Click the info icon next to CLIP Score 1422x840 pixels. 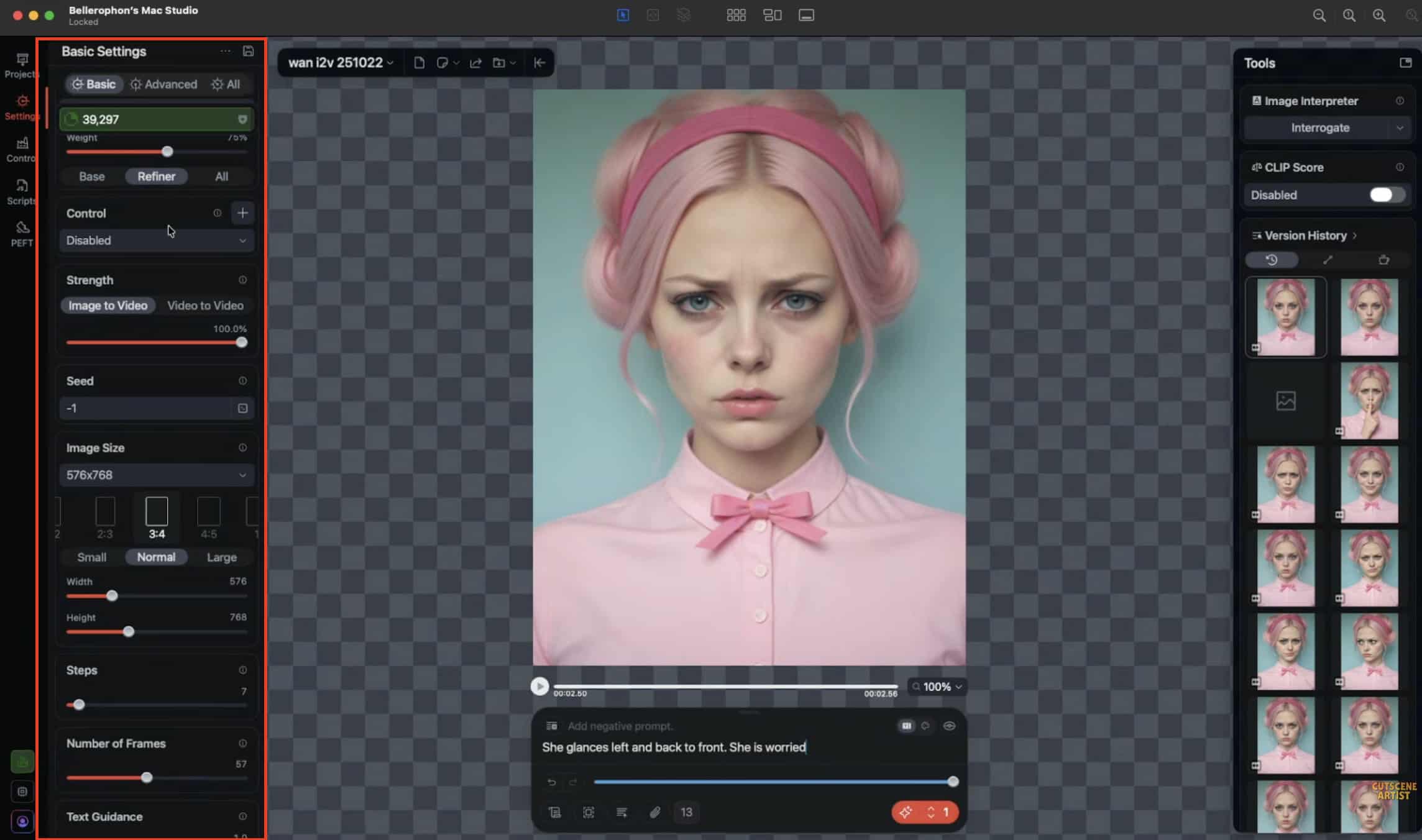[1400, 167]
